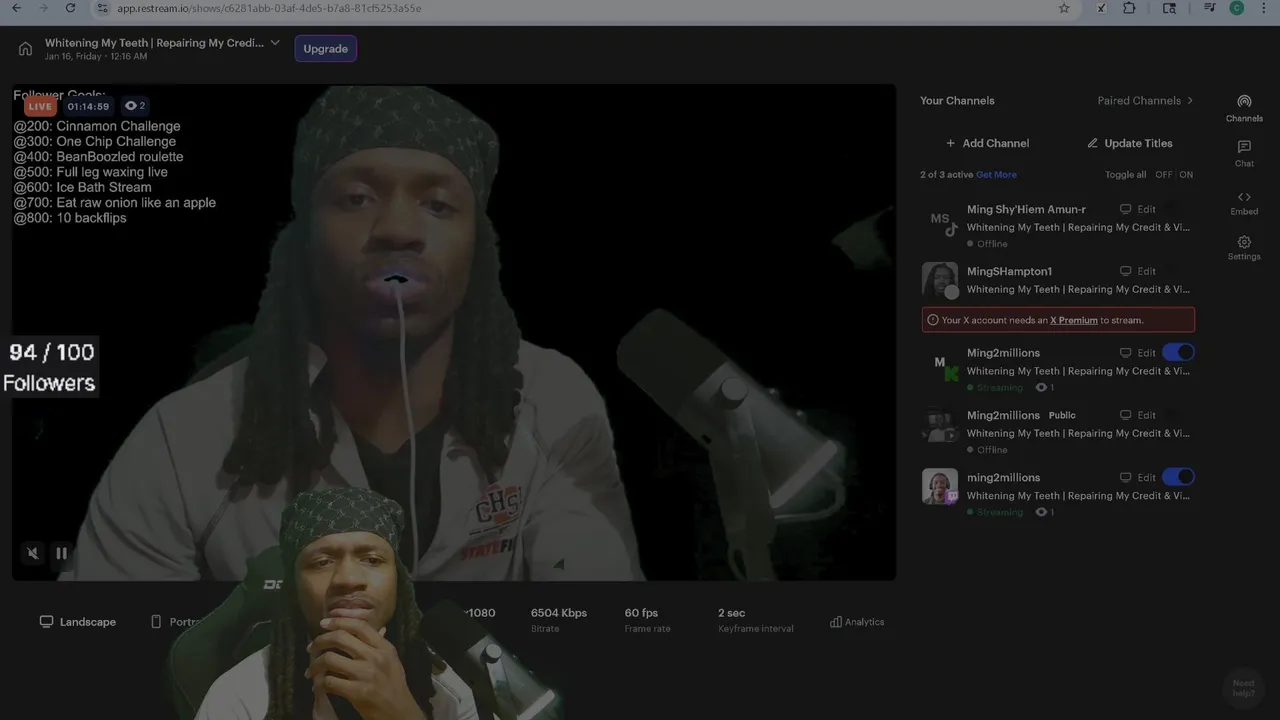The width and height of the screenshot is (1280, 720).
Task: Open the Need help chat bubble
Action: (1243, 689)
